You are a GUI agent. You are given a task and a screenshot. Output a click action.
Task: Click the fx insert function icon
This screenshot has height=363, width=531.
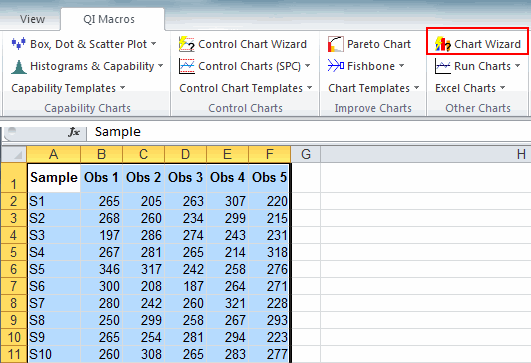point(74,132)
